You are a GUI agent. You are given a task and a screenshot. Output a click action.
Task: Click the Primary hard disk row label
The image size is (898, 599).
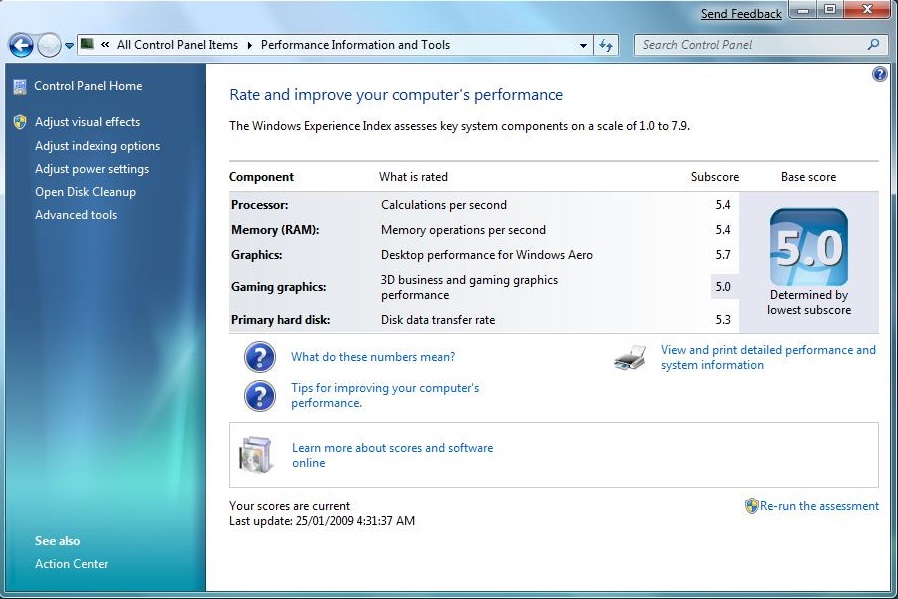(280, 320)
